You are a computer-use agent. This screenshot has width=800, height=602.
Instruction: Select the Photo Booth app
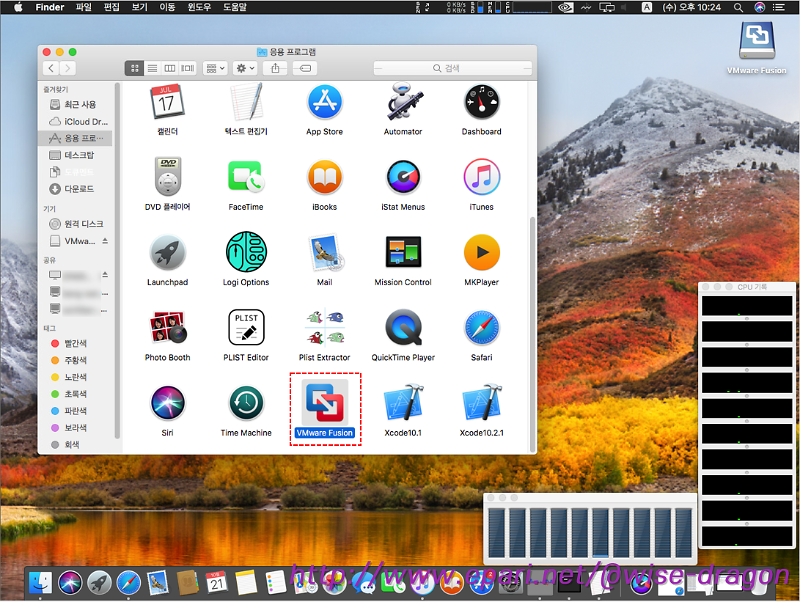pyautogui.click(x=167, y=328)
